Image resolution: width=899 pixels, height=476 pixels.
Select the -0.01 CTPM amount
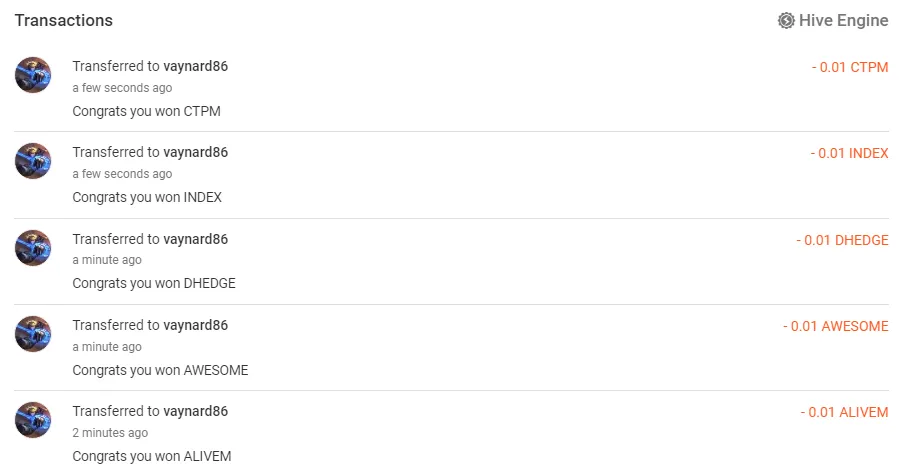click(x=850, y=67)
